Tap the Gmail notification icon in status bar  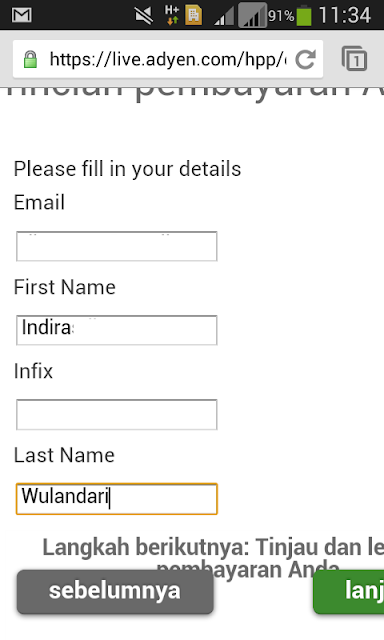[22, 15]
